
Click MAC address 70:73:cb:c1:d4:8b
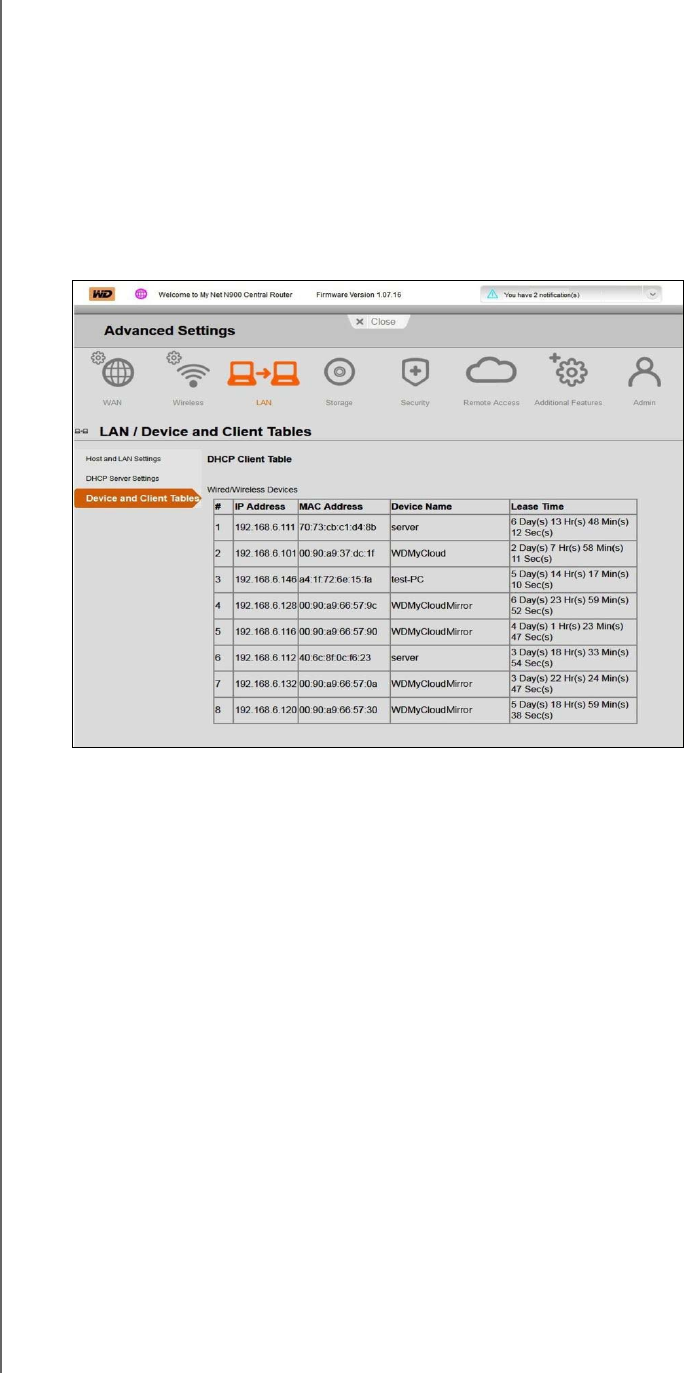pyautogui.click(x=338, y=527)
